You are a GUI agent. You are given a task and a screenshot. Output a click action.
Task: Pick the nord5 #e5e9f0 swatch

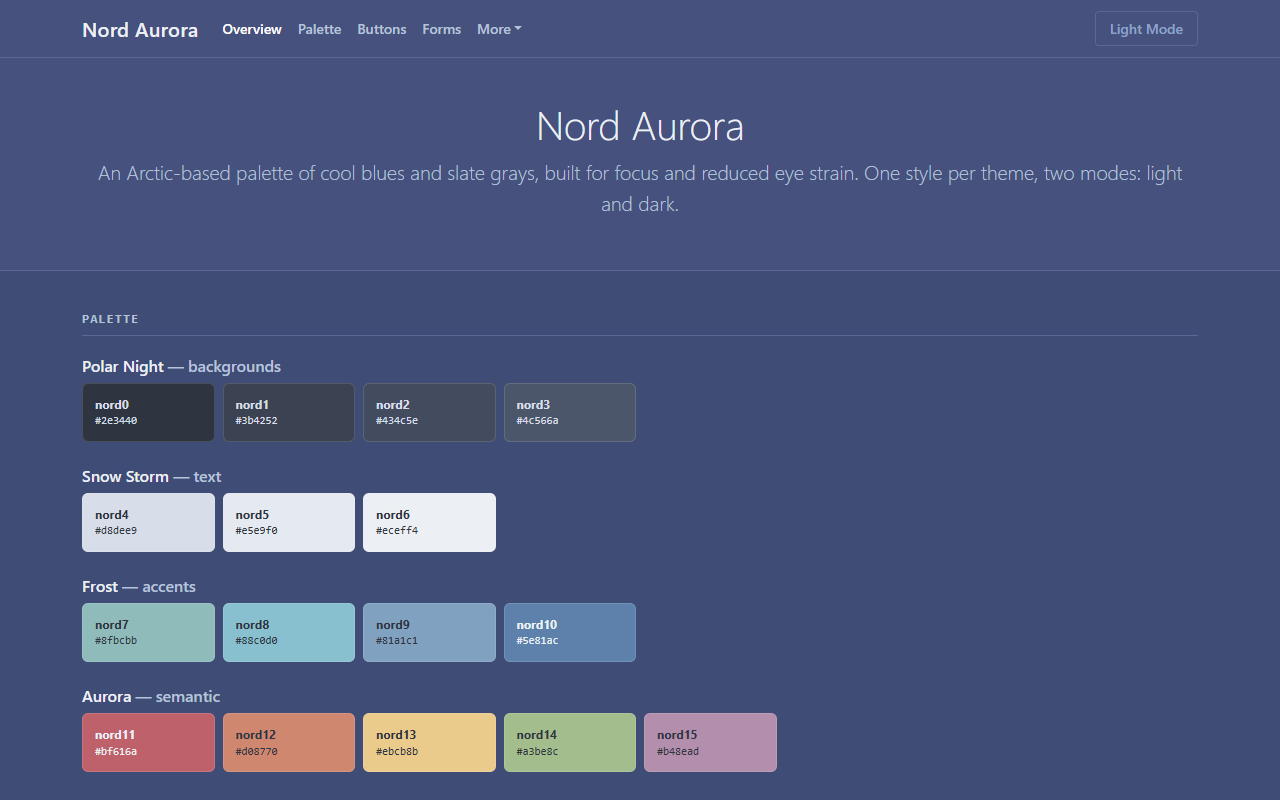point(289,522)
